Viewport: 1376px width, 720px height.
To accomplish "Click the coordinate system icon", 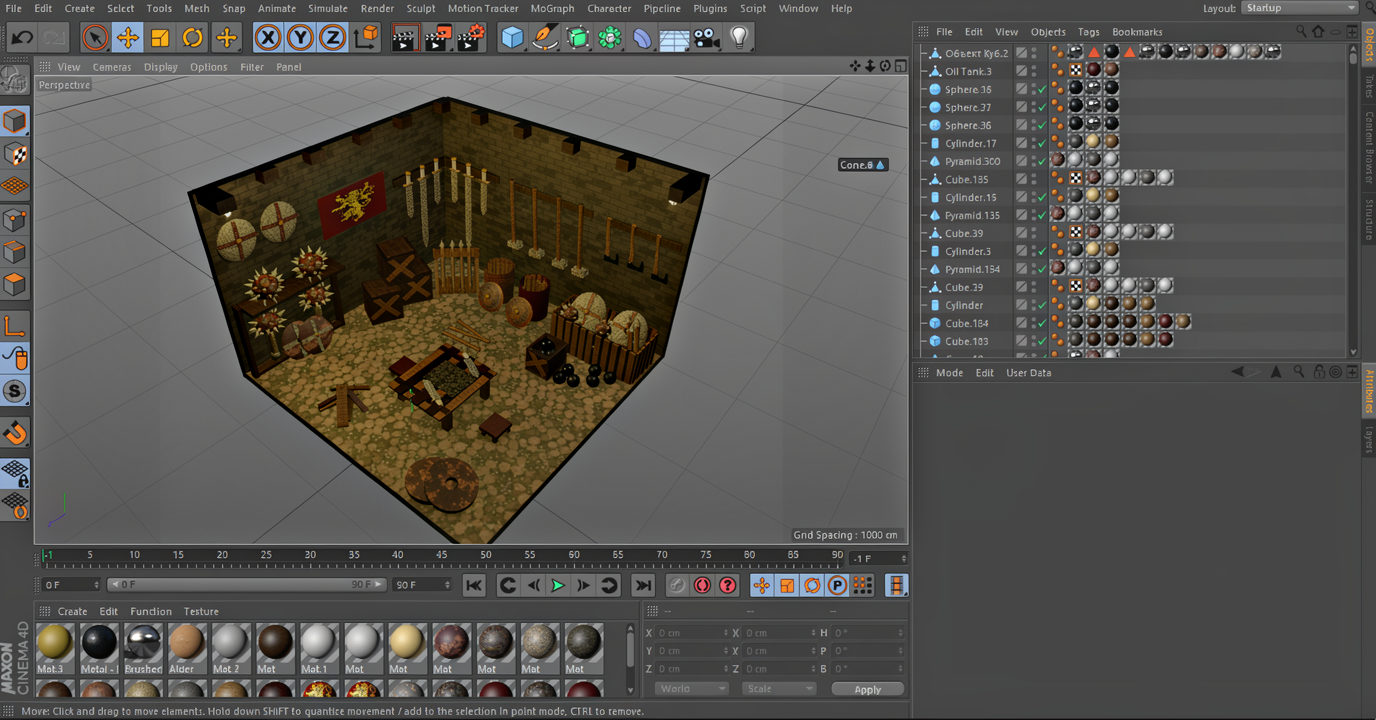I will coord(367,38).
